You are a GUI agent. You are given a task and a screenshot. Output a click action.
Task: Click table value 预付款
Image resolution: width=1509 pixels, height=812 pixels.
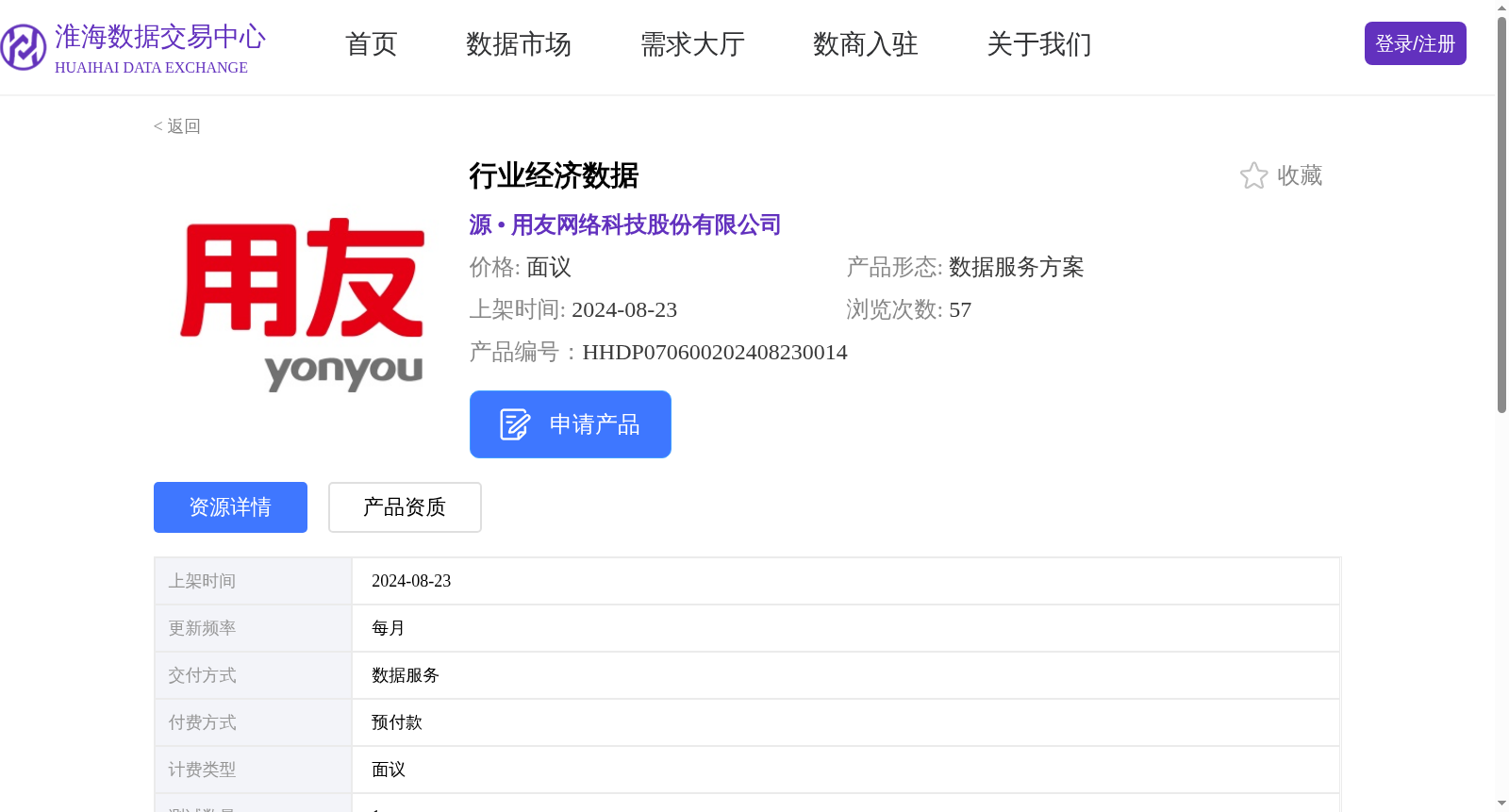pos(397,722)
